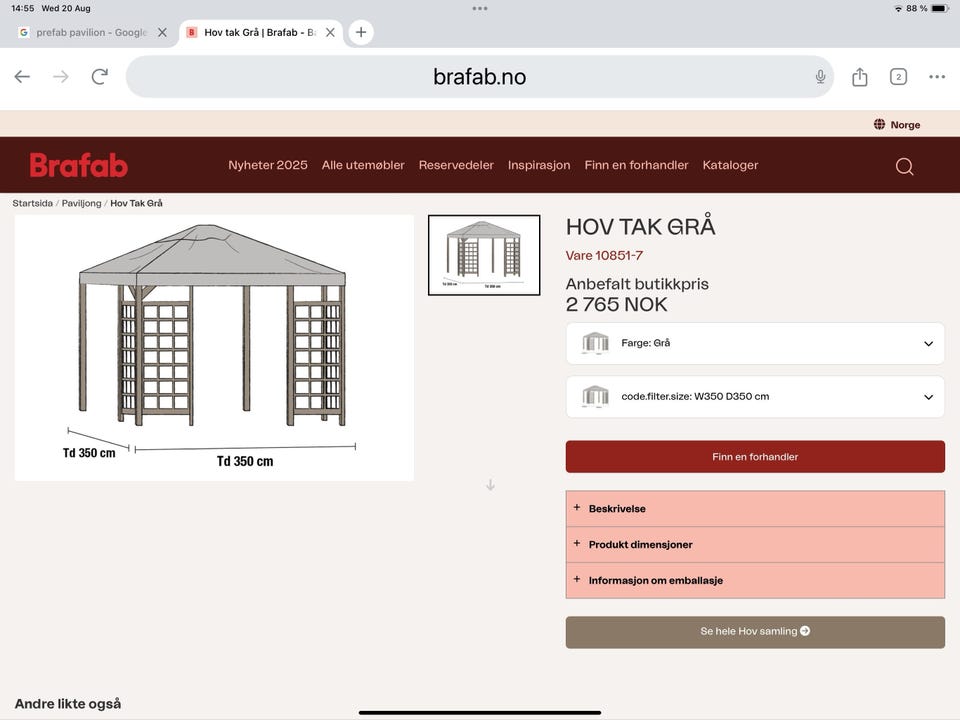Navigate back using the back arrow
This screenshot has height=720, width=960.
click(x=22, y=76)
